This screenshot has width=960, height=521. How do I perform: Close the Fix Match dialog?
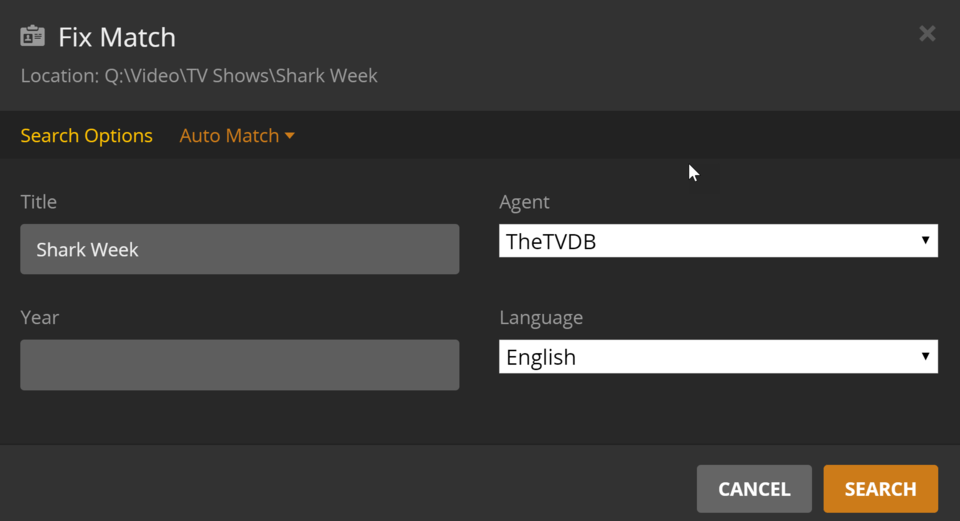click(927, 34)
